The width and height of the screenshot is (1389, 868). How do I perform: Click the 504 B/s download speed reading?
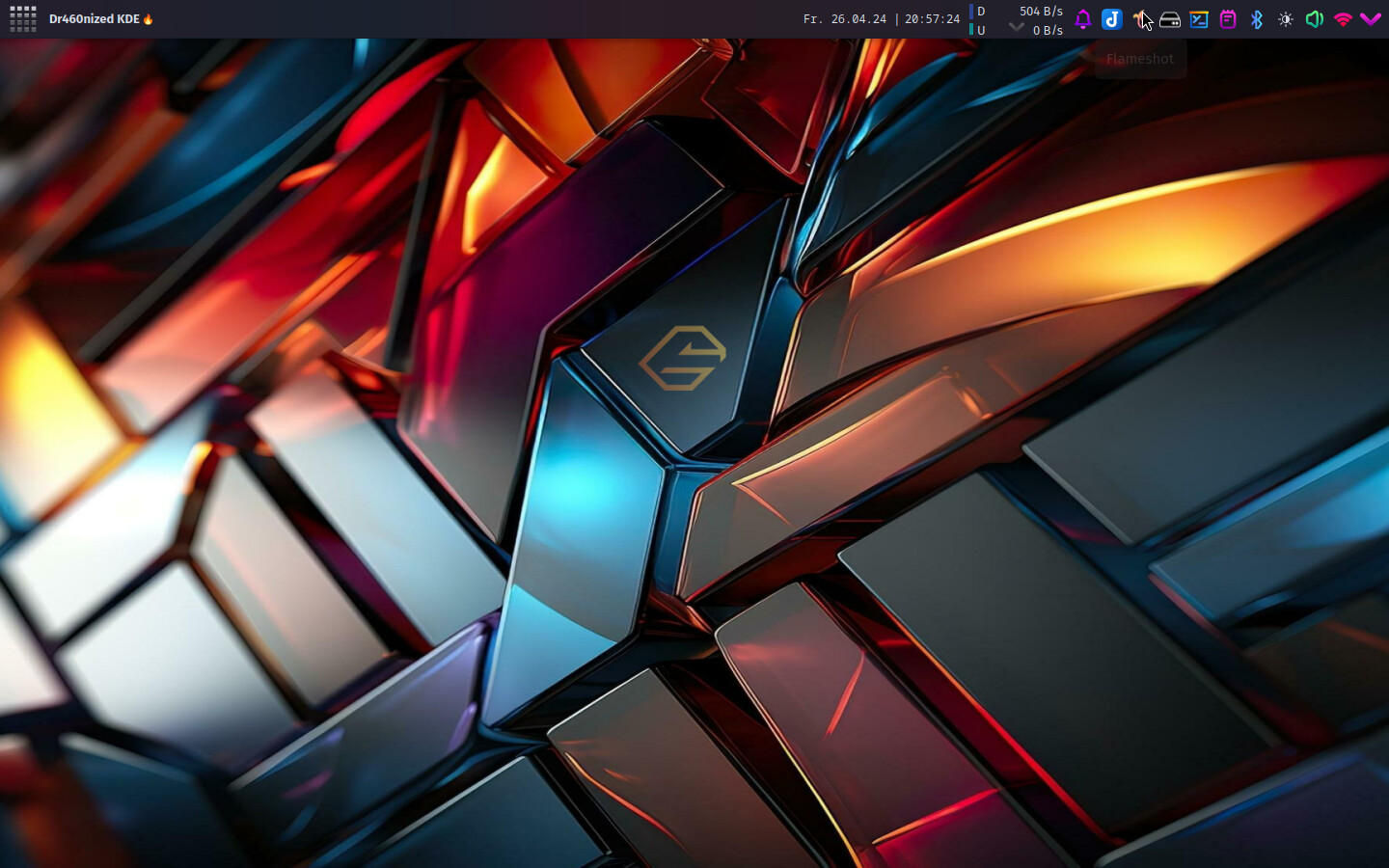coord(1041,12)
